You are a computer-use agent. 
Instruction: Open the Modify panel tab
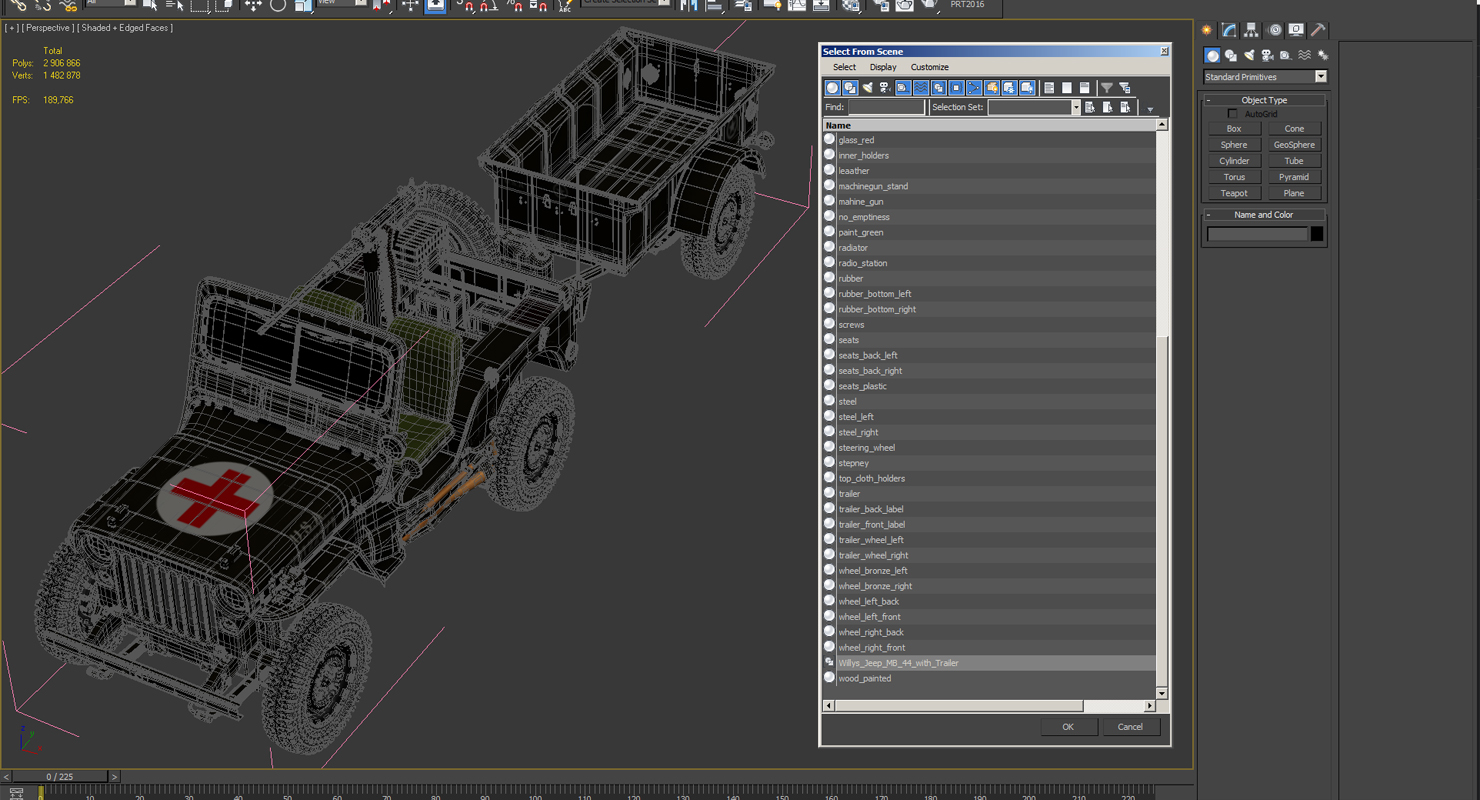click(1229, 30)
